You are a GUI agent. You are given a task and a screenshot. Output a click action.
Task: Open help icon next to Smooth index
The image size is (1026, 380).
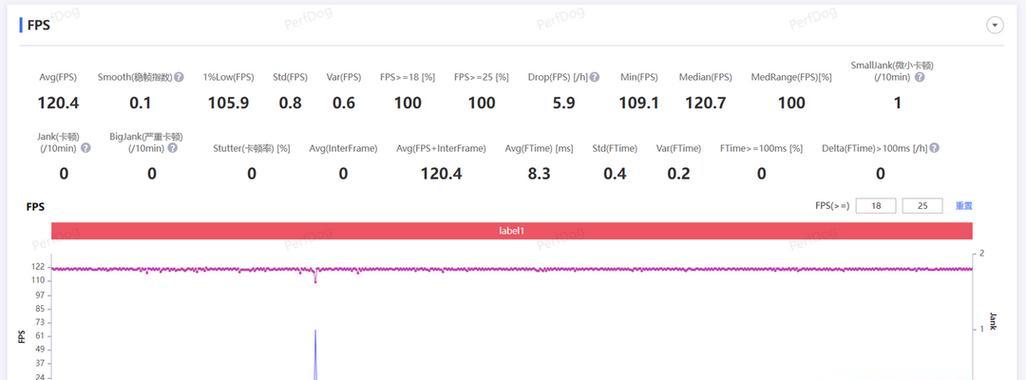coord(179,77)
